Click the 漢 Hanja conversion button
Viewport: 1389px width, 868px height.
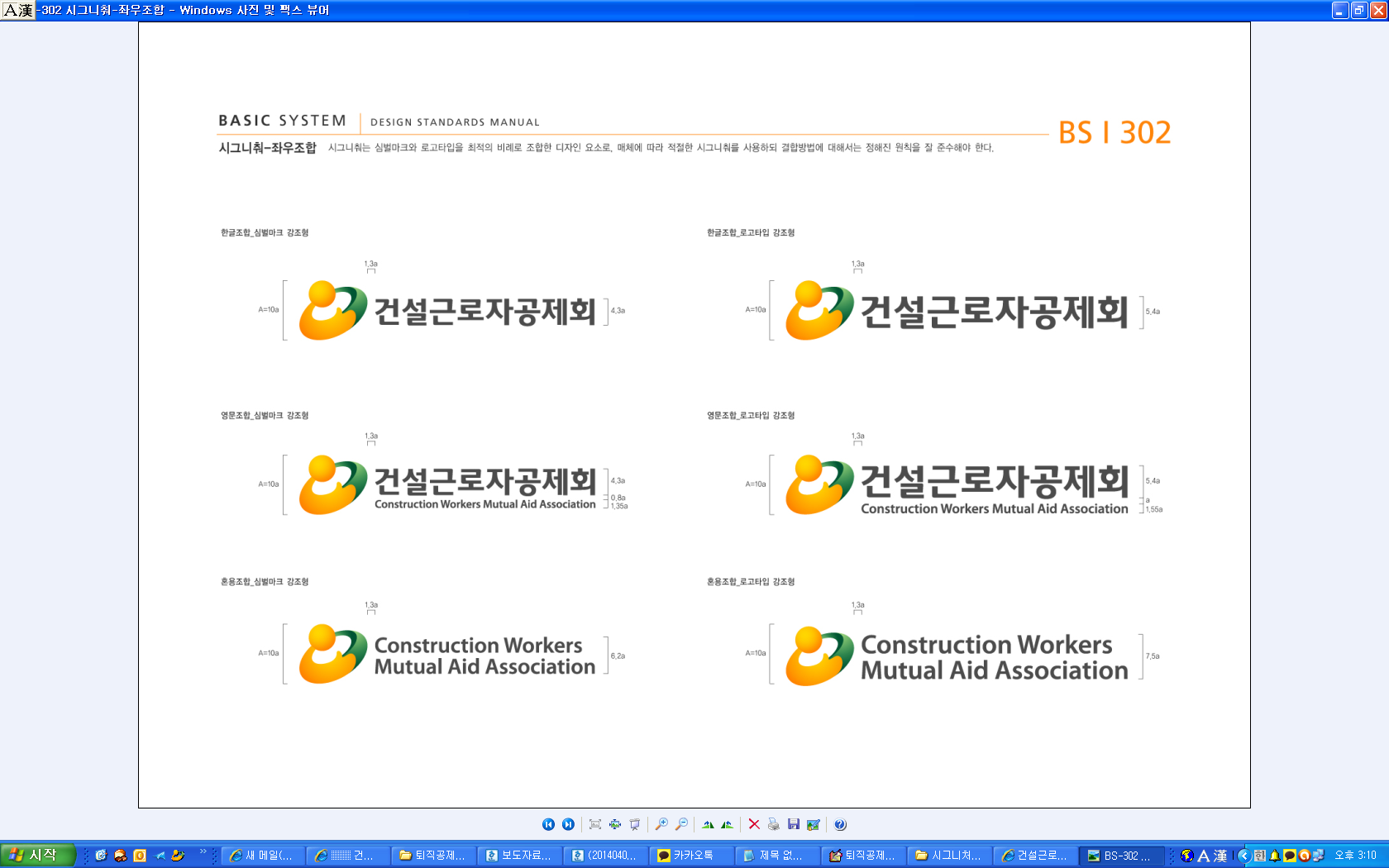pyautogui.click(x=1220, y=856)
